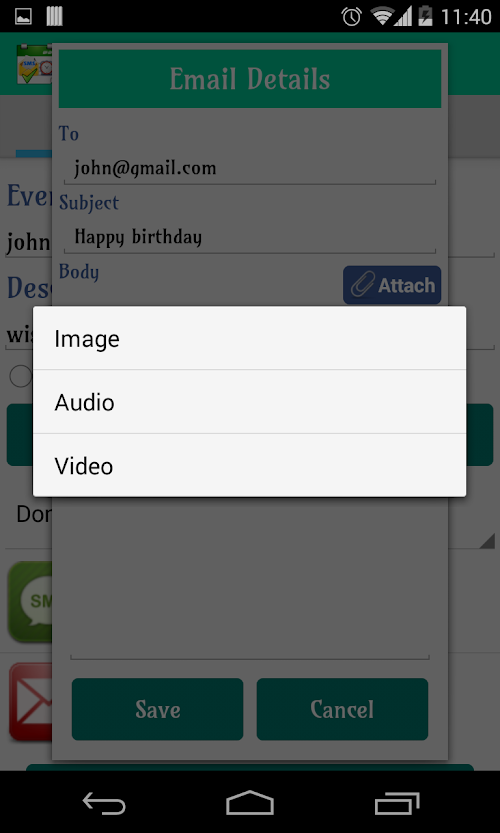Tap the Android home navigation icon

[250, 803]
